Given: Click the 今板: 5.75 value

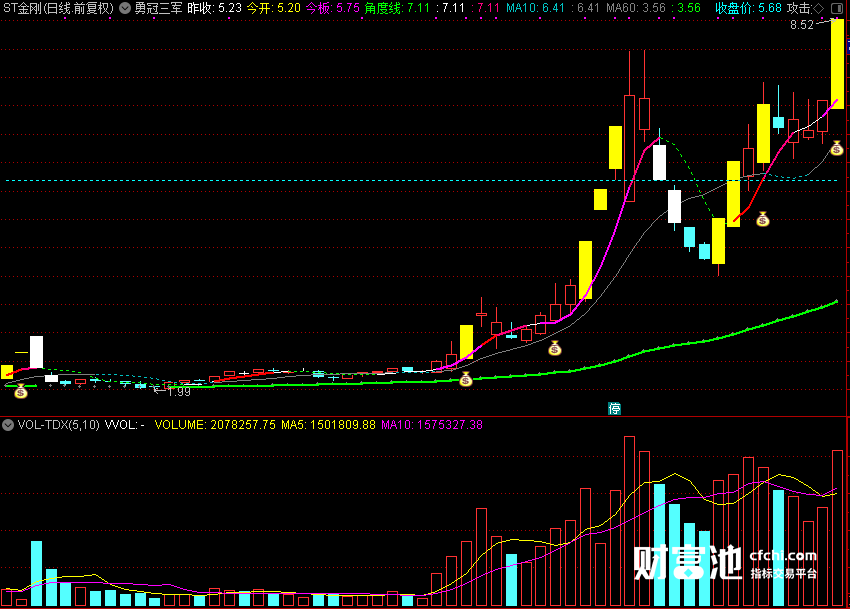Looking at the screenshot, I should pos(332,8).
